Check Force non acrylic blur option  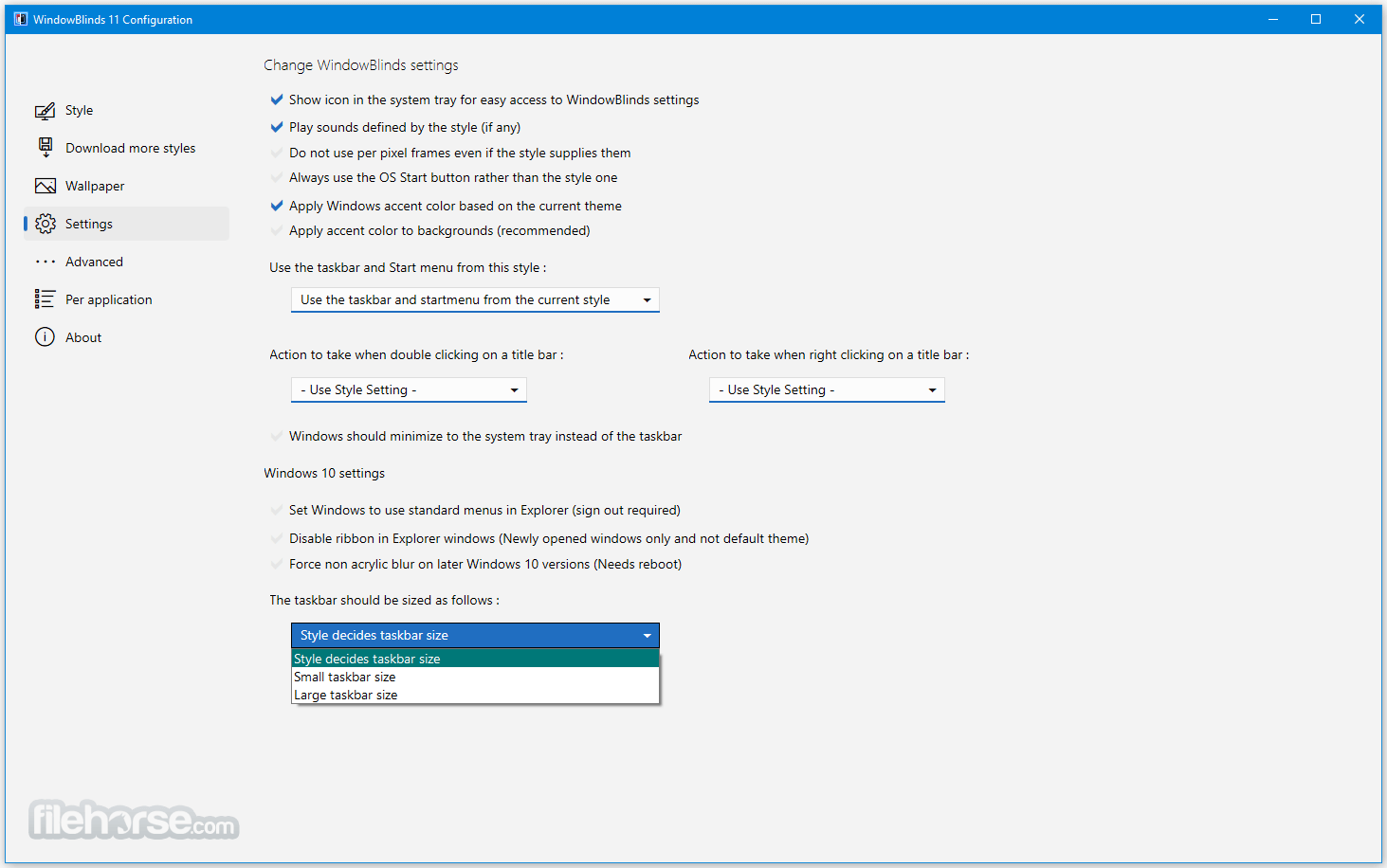277,564
